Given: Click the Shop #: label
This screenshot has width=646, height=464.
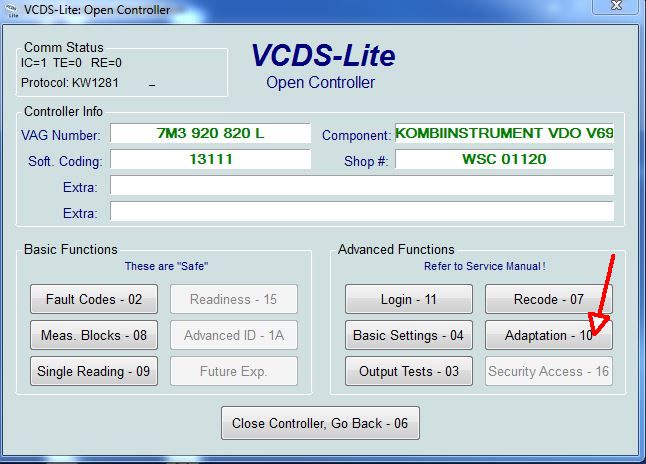Looking at the screenshot, I should pyautogui.click(x=366, y=161).
